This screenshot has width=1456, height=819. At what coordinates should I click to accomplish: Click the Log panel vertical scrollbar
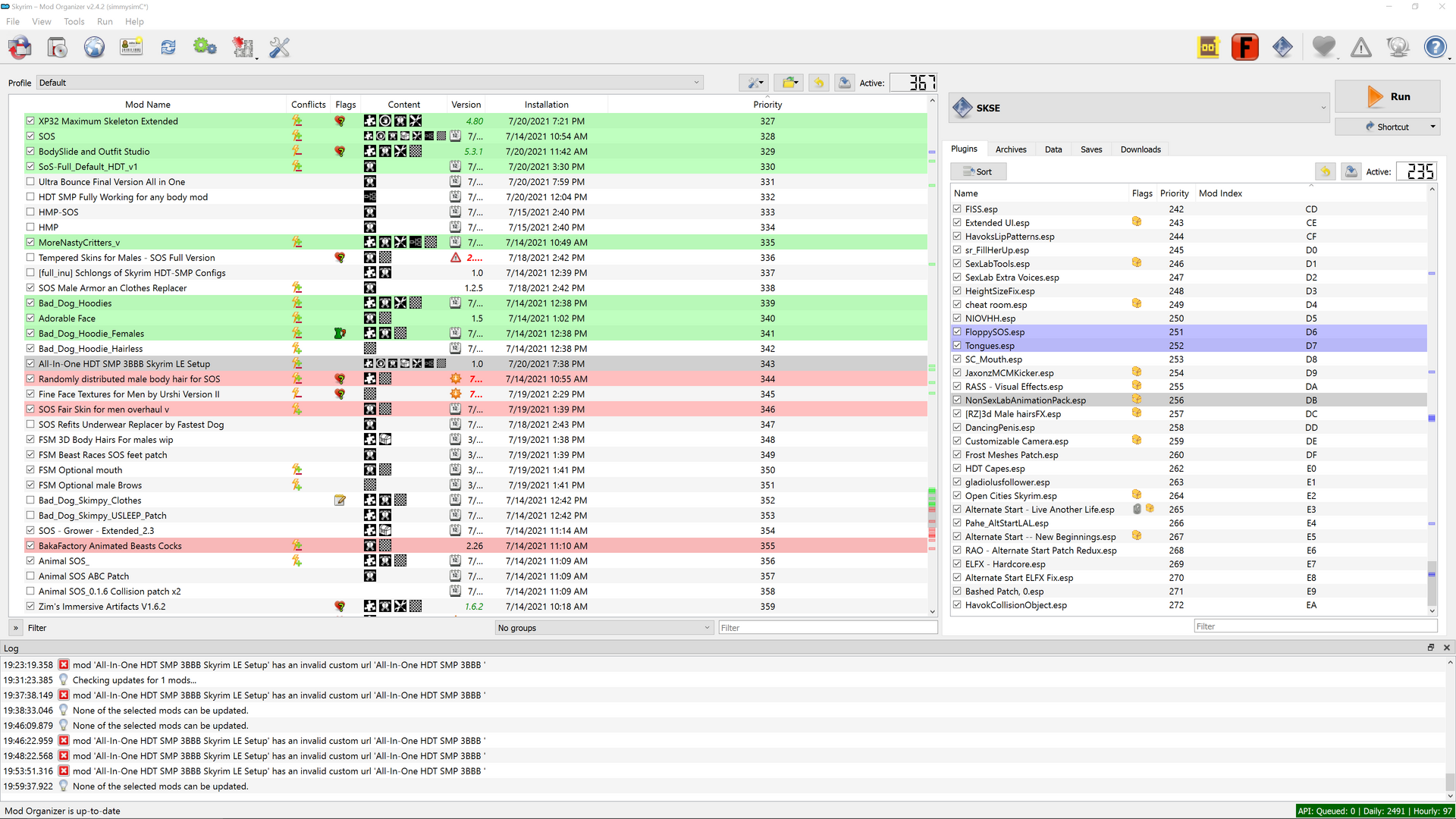click(1450, 728)
